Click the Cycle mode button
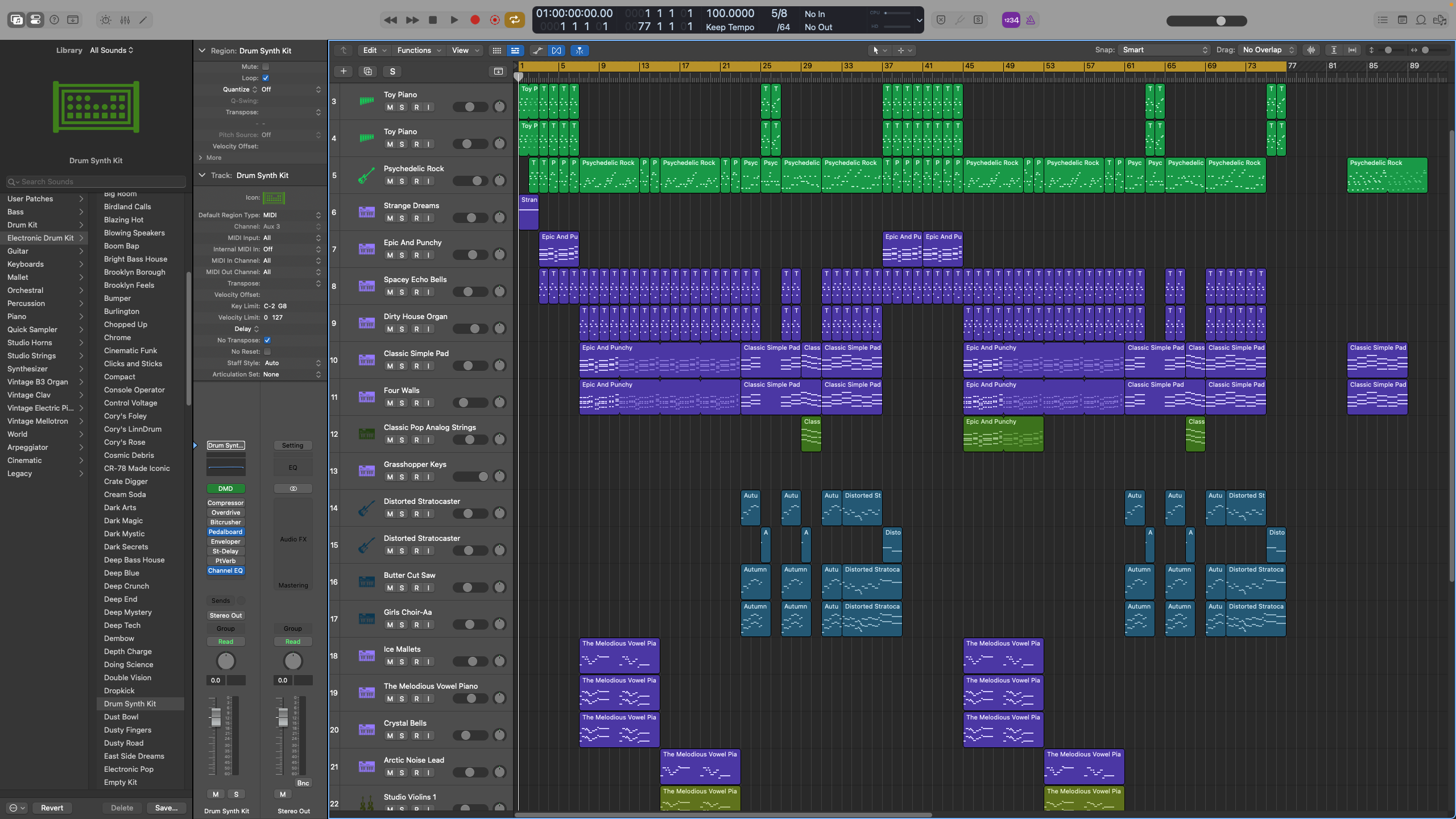 tap(514, 20)
